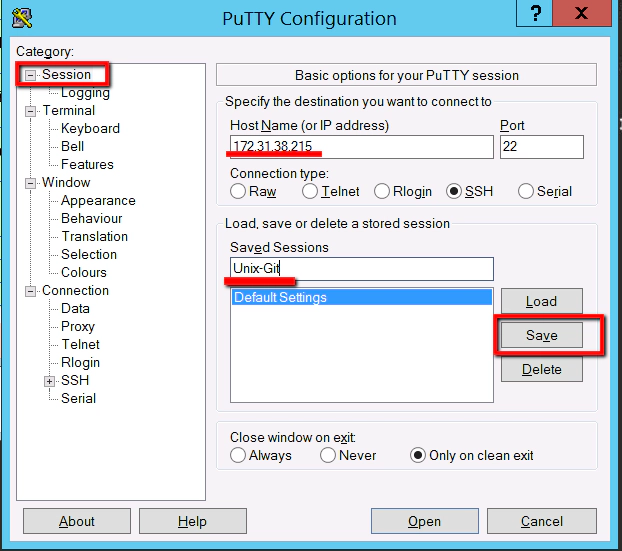Screen dimensions: 622x551
Task: Collapse the Connection tree node
Action: coord(30,291)
